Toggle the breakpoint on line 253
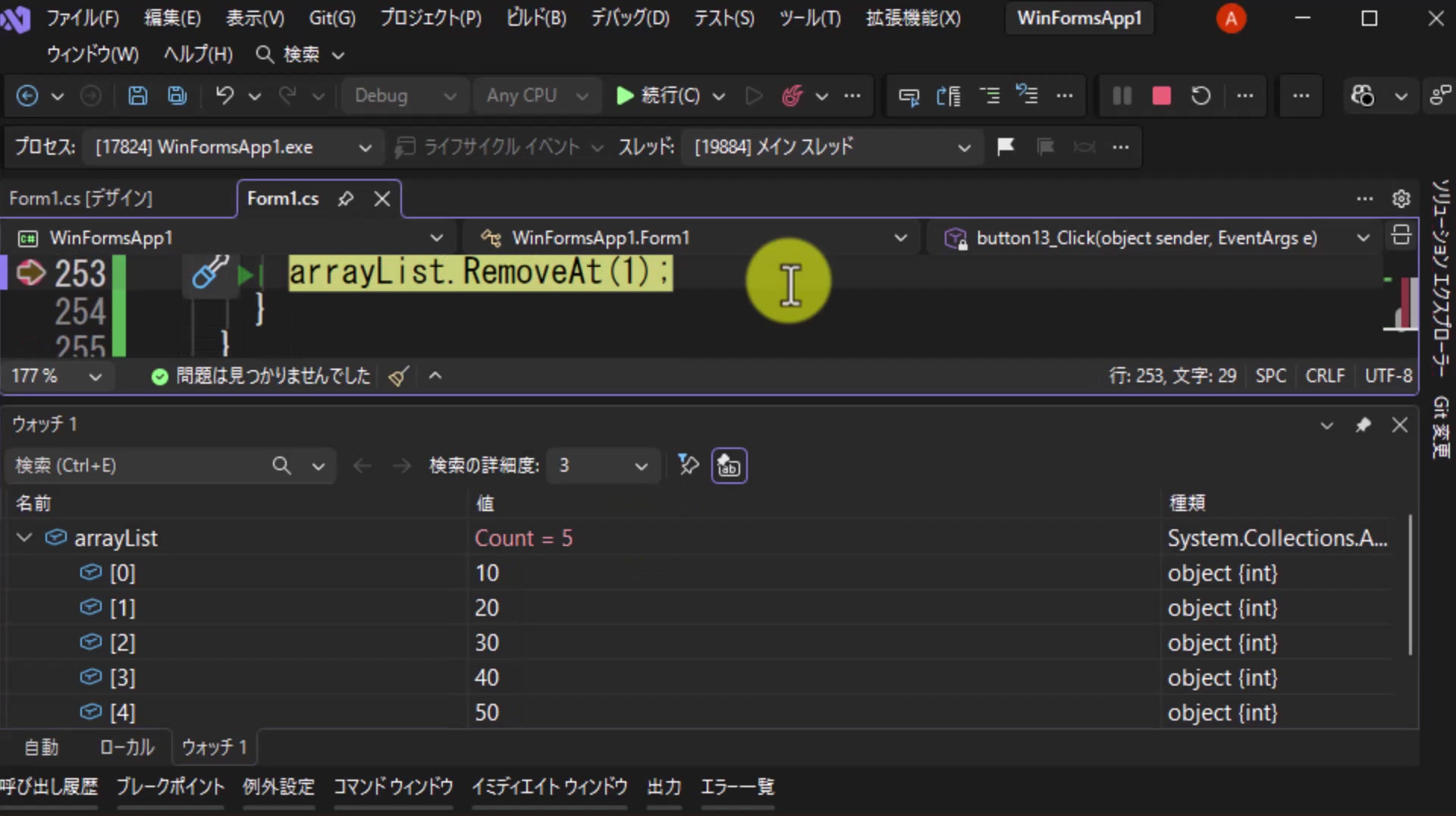 click(x=30, y=272)
